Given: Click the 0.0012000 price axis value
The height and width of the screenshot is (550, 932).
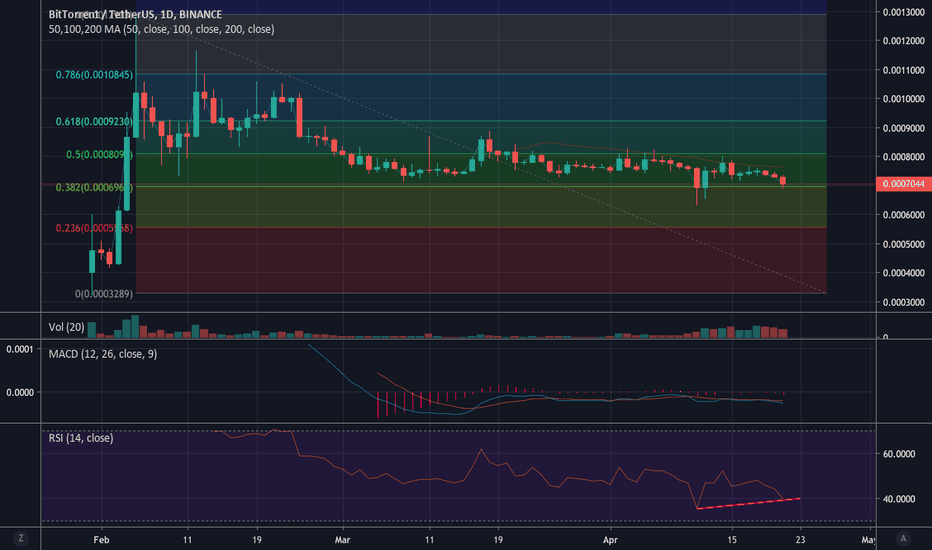Looking at the screenshot, I should coord(903,41).
